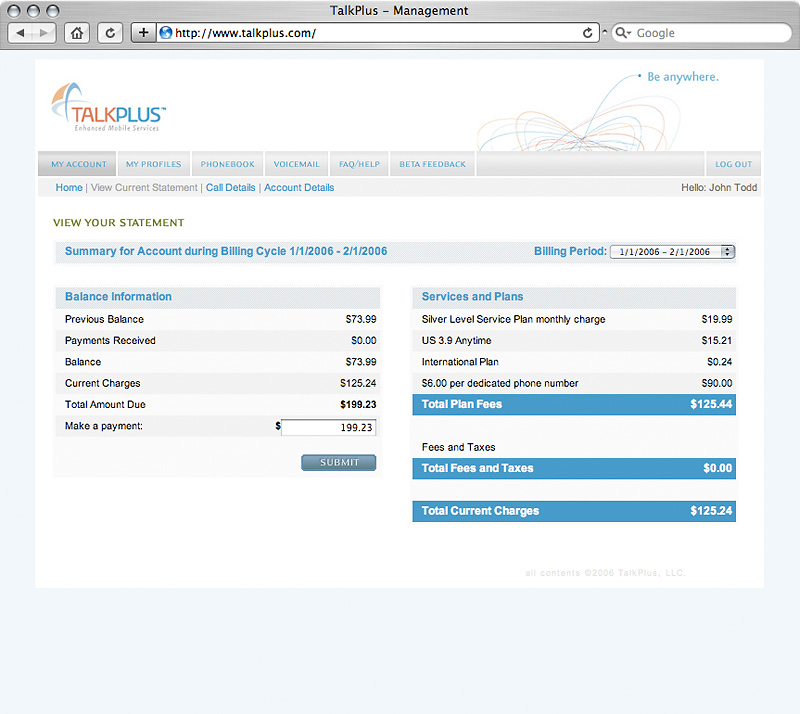Click the International Plan row label
800x714 pixels.
pyautogui.click(x=460, y=362)
